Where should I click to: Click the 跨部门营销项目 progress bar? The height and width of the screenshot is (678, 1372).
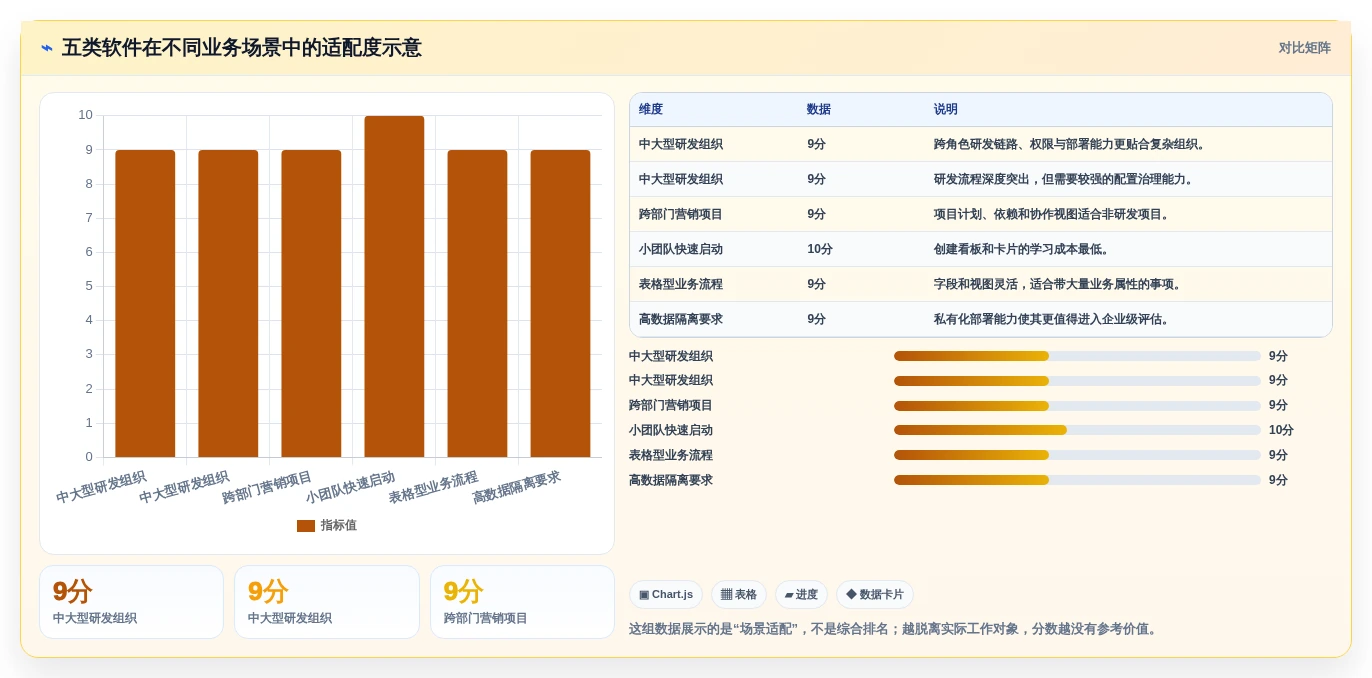[1077, 406]
